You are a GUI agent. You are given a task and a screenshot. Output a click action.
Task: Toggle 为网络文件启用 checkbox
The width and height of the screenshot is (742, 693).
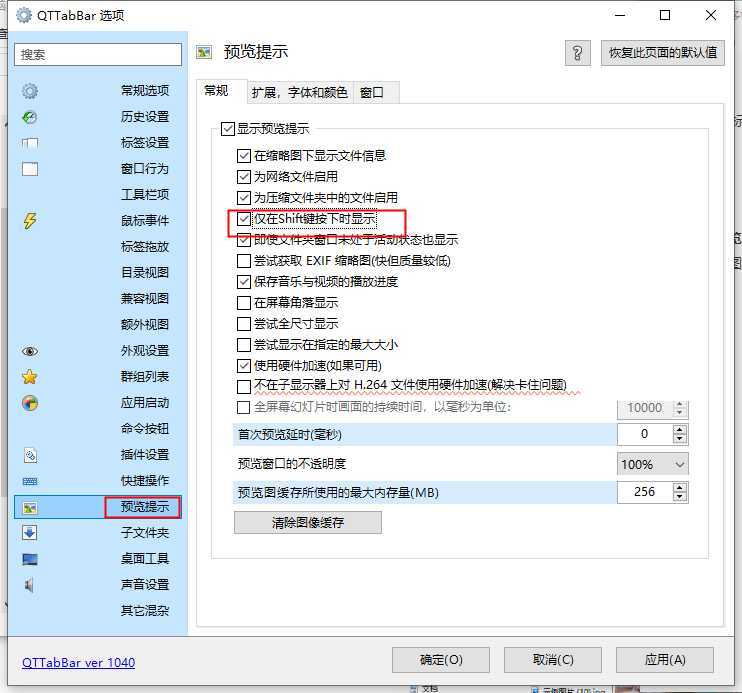[x=243, y=177]
